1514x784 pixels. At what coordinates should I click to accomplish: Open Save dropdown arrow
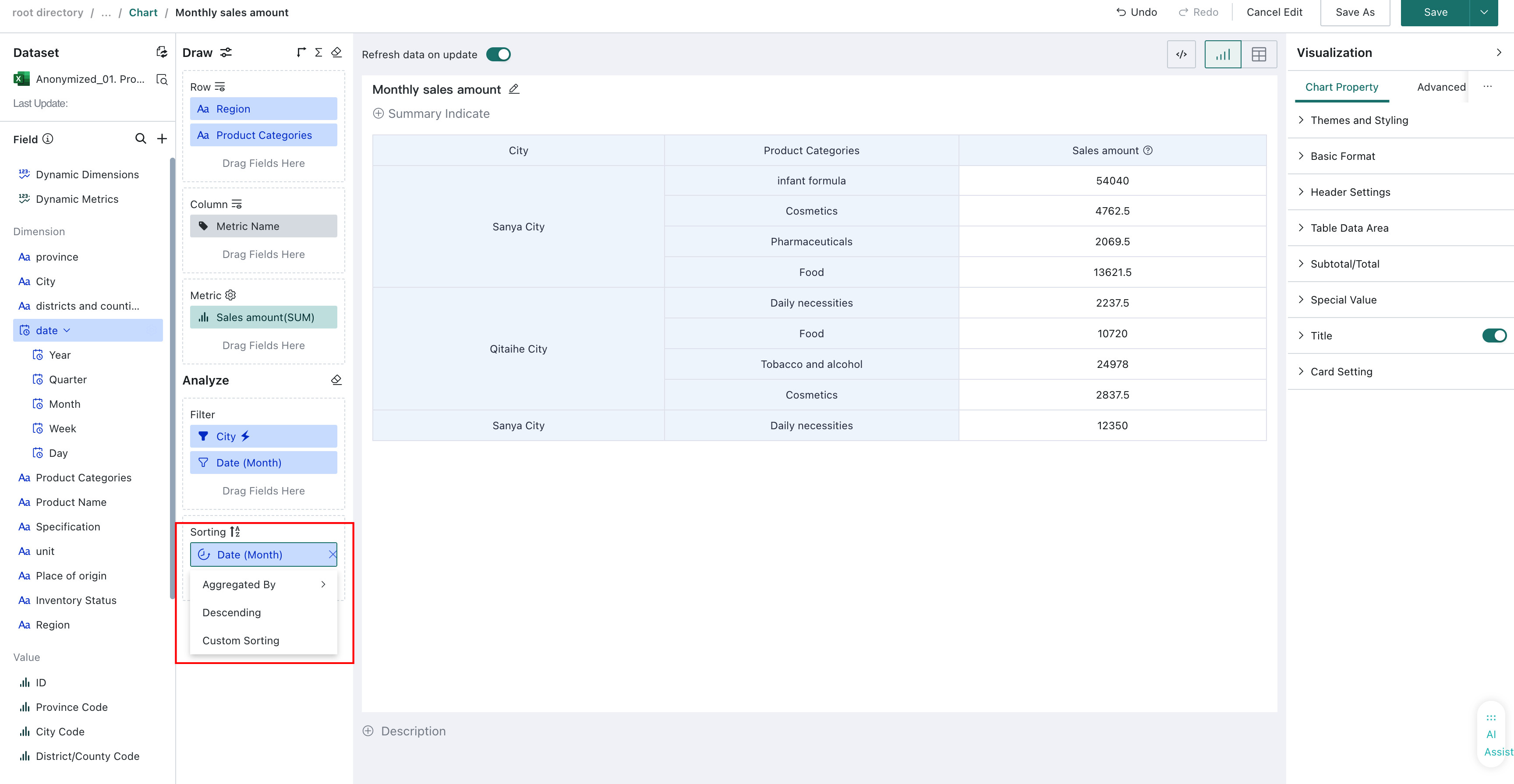coord(1483,12)
